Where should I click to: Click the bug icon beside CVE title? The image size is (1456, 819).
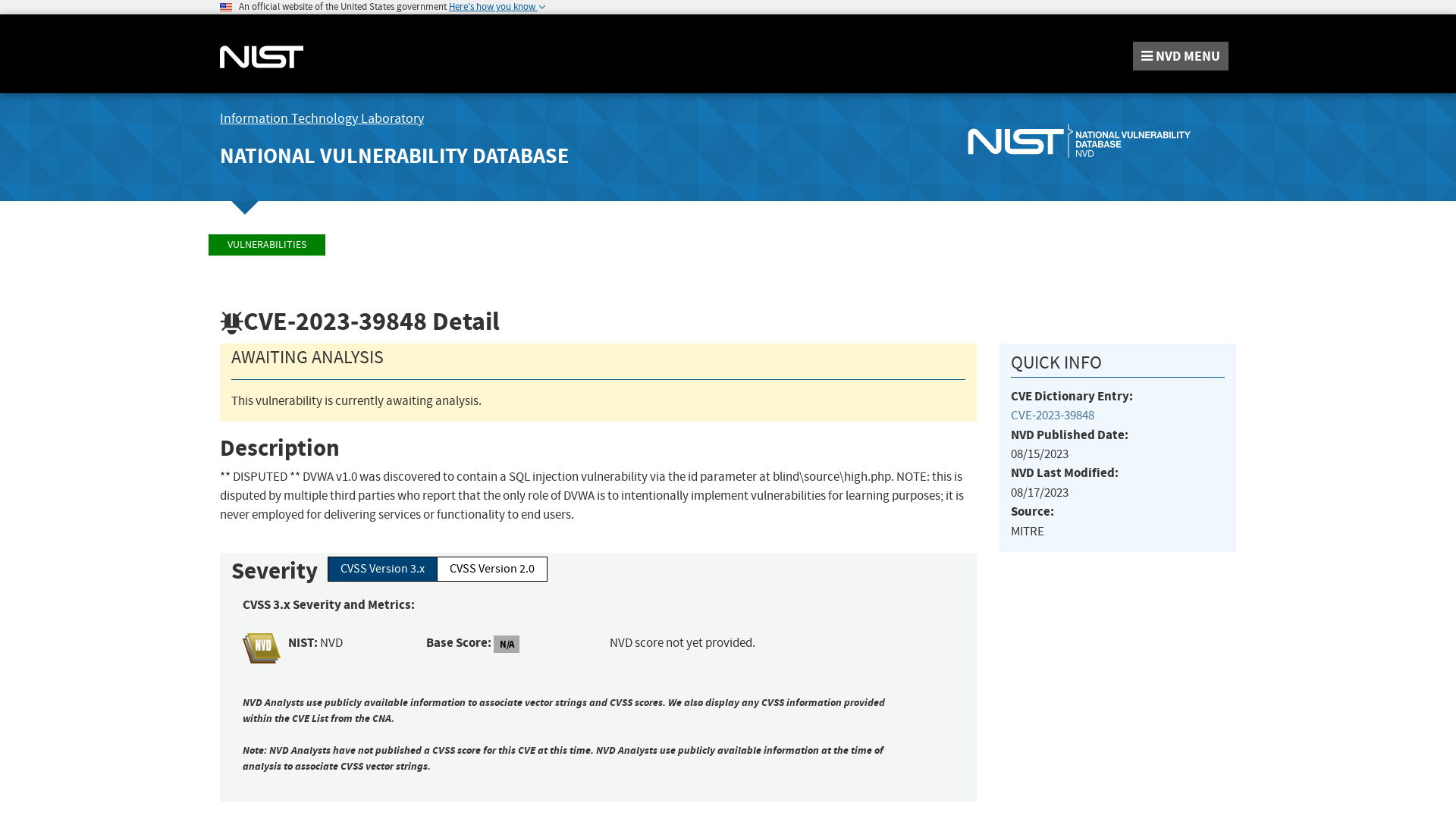(x=231, y=322)
